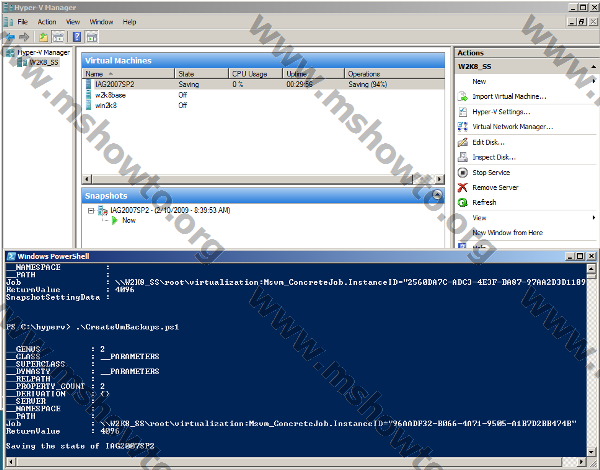600x470 pixels.
Task: Click the Inspect Disk icon
Action: click(x=463, y=157)
